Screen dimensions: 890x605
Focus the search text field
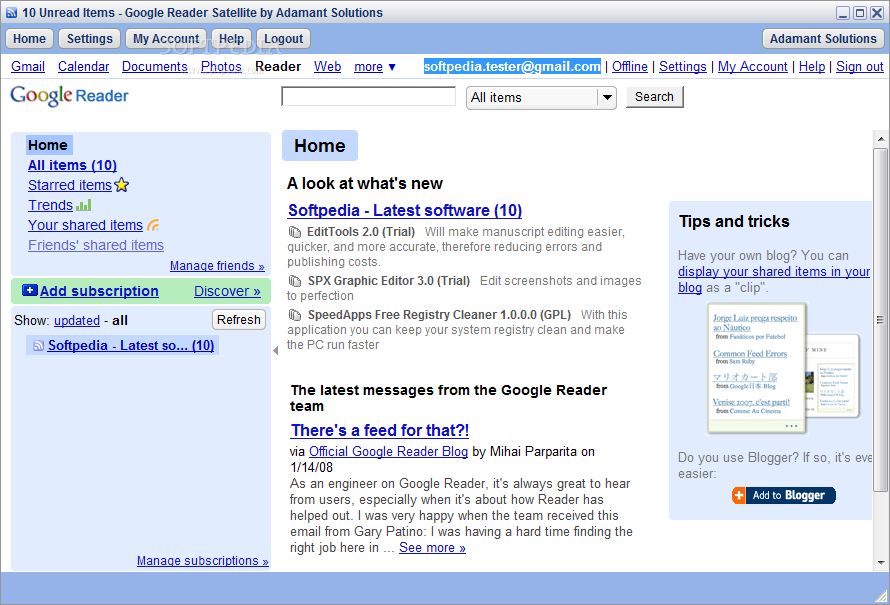(368, 96)
